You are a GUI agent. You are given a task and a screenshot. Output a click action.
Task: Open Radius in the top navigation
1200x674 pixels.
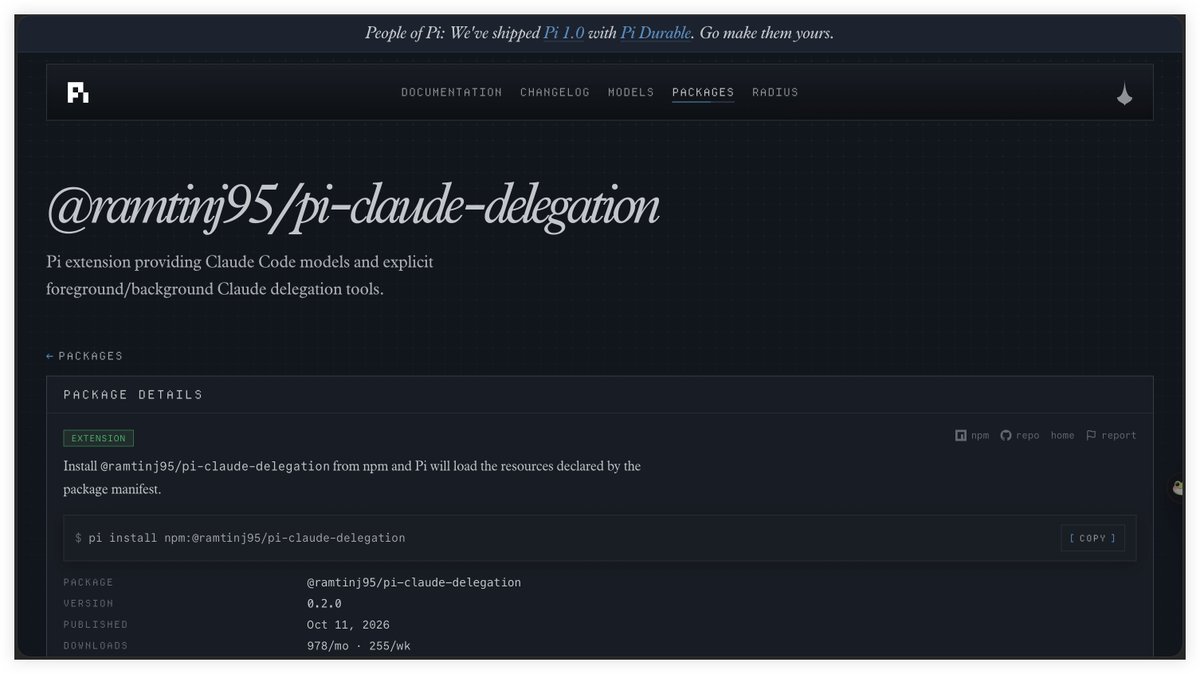click(775, 92)
